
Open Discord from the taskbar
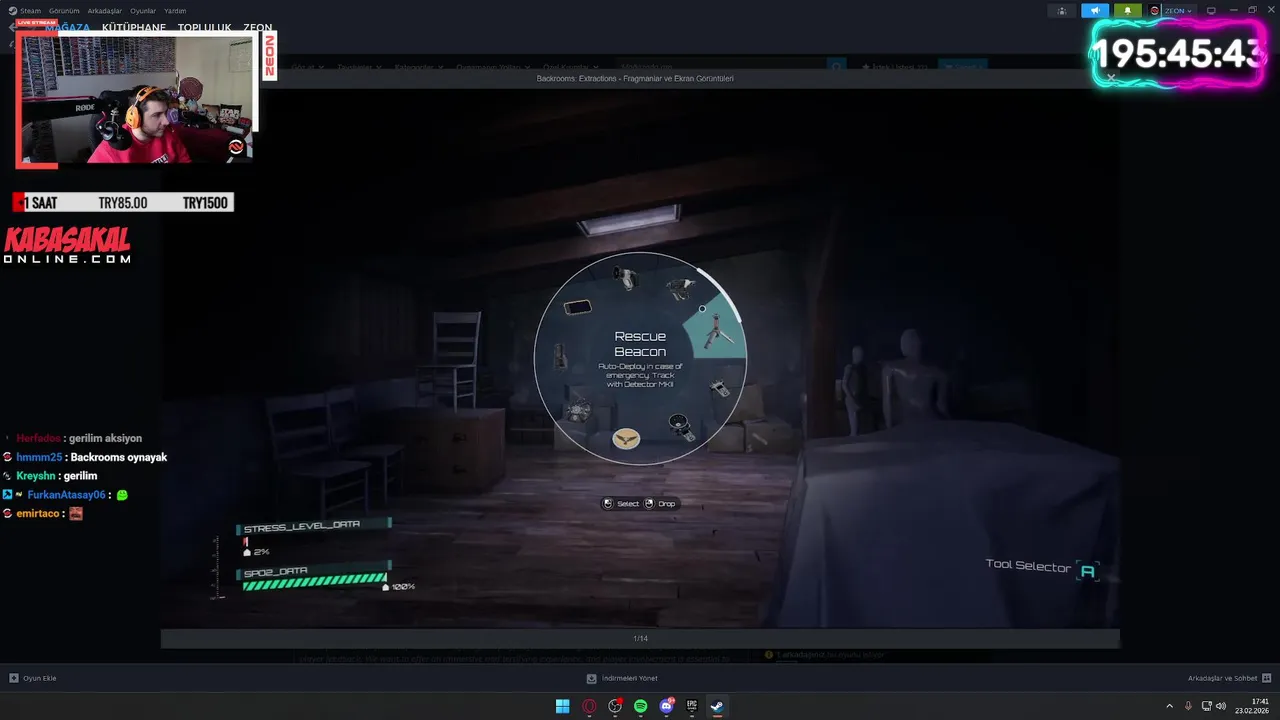click(x=667, y=706)
